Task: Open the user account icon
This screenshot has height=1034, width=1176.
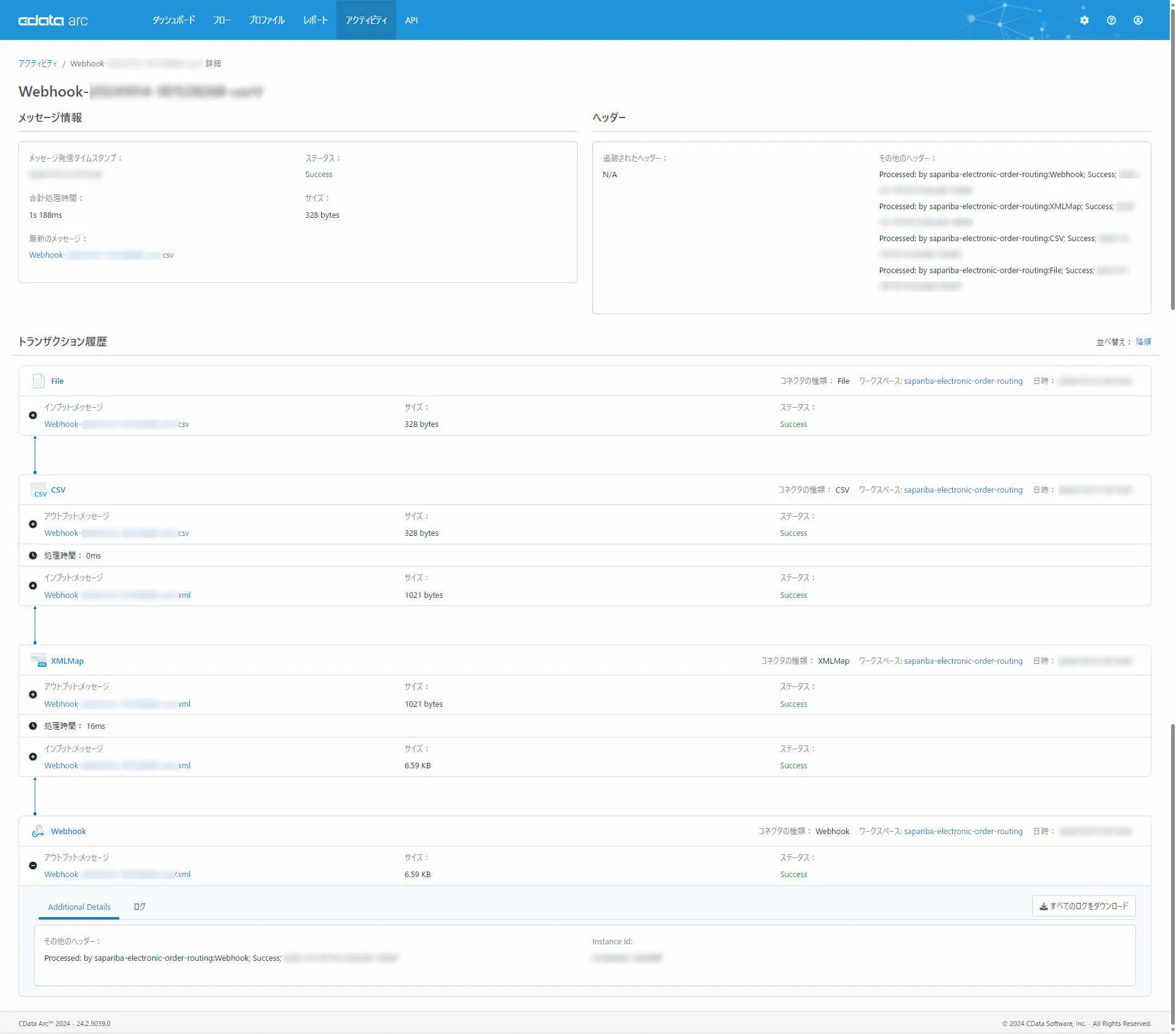Action: (1138, 20)
